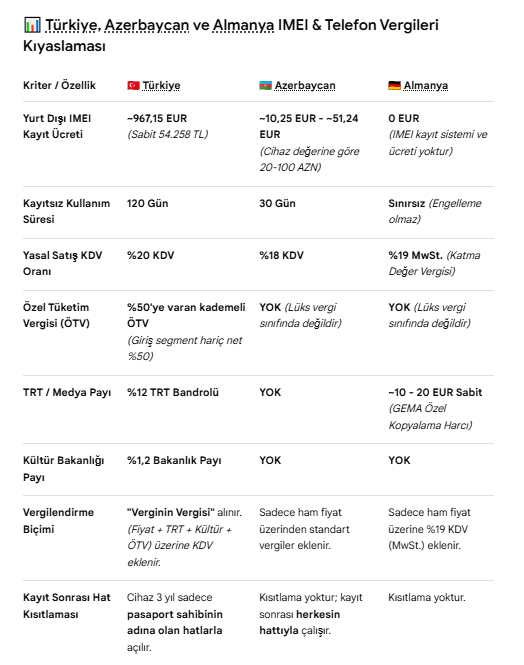Click the German flag icon

click(394, 86)
